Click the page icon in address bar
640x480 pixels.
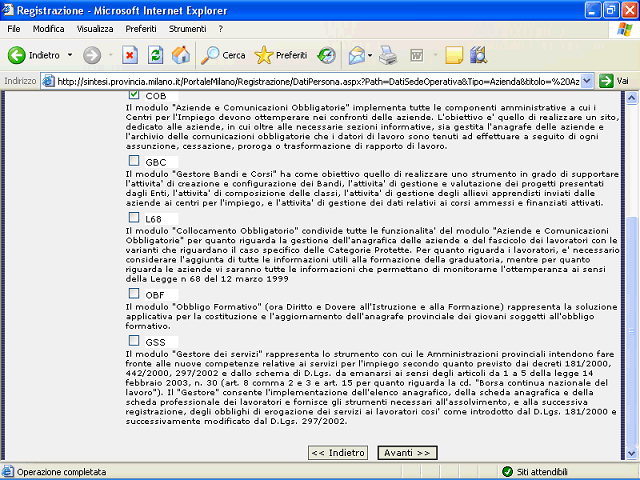click(x=49, y=81)
